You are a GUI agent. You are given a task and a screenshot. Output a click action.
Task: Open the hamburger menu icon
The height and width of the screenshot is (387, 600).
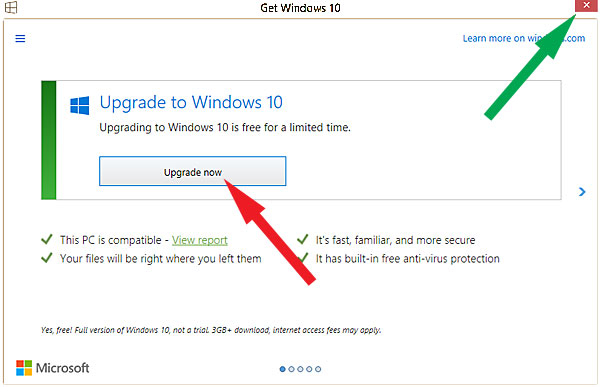(x=20, y=38)
